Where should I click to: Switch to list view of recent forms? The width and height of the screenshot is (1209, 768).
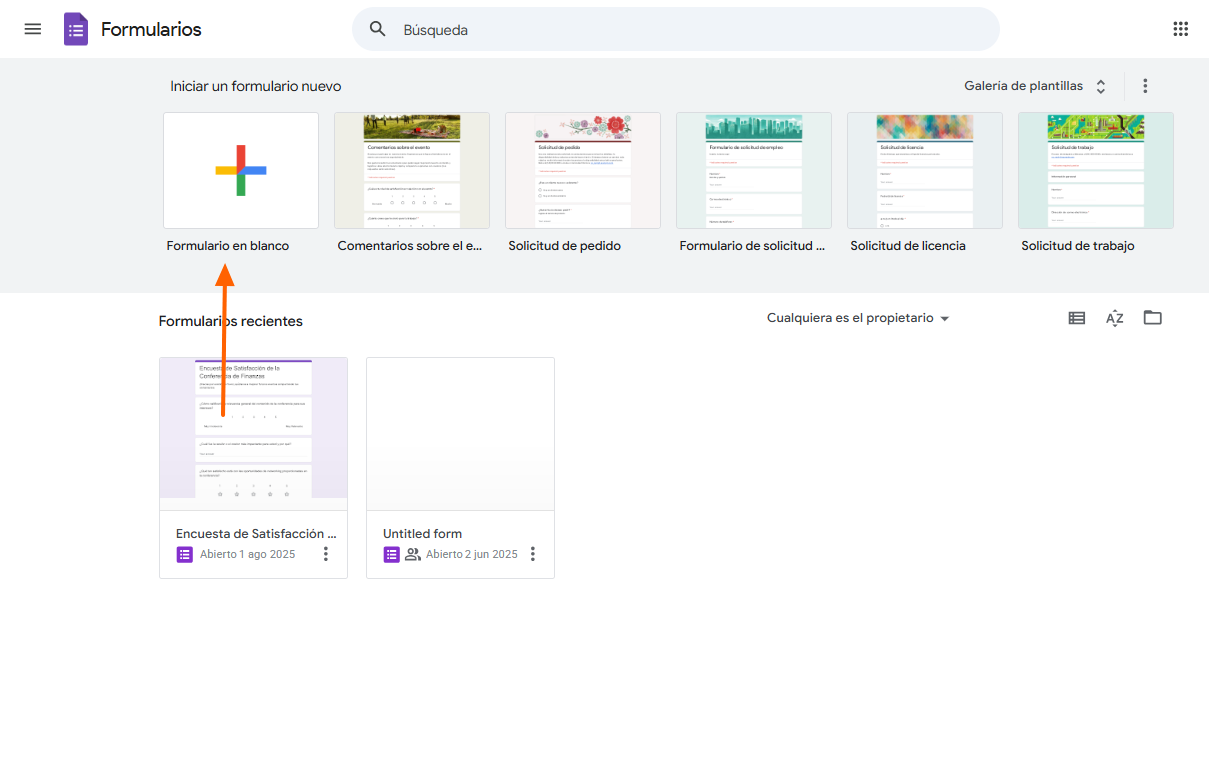coord(1076,317)
